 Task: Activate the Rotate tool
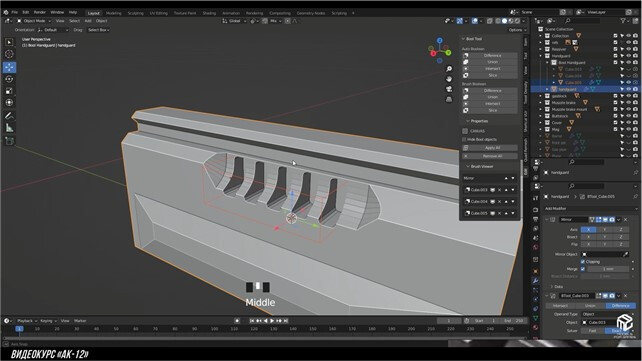tap(9, 79)
